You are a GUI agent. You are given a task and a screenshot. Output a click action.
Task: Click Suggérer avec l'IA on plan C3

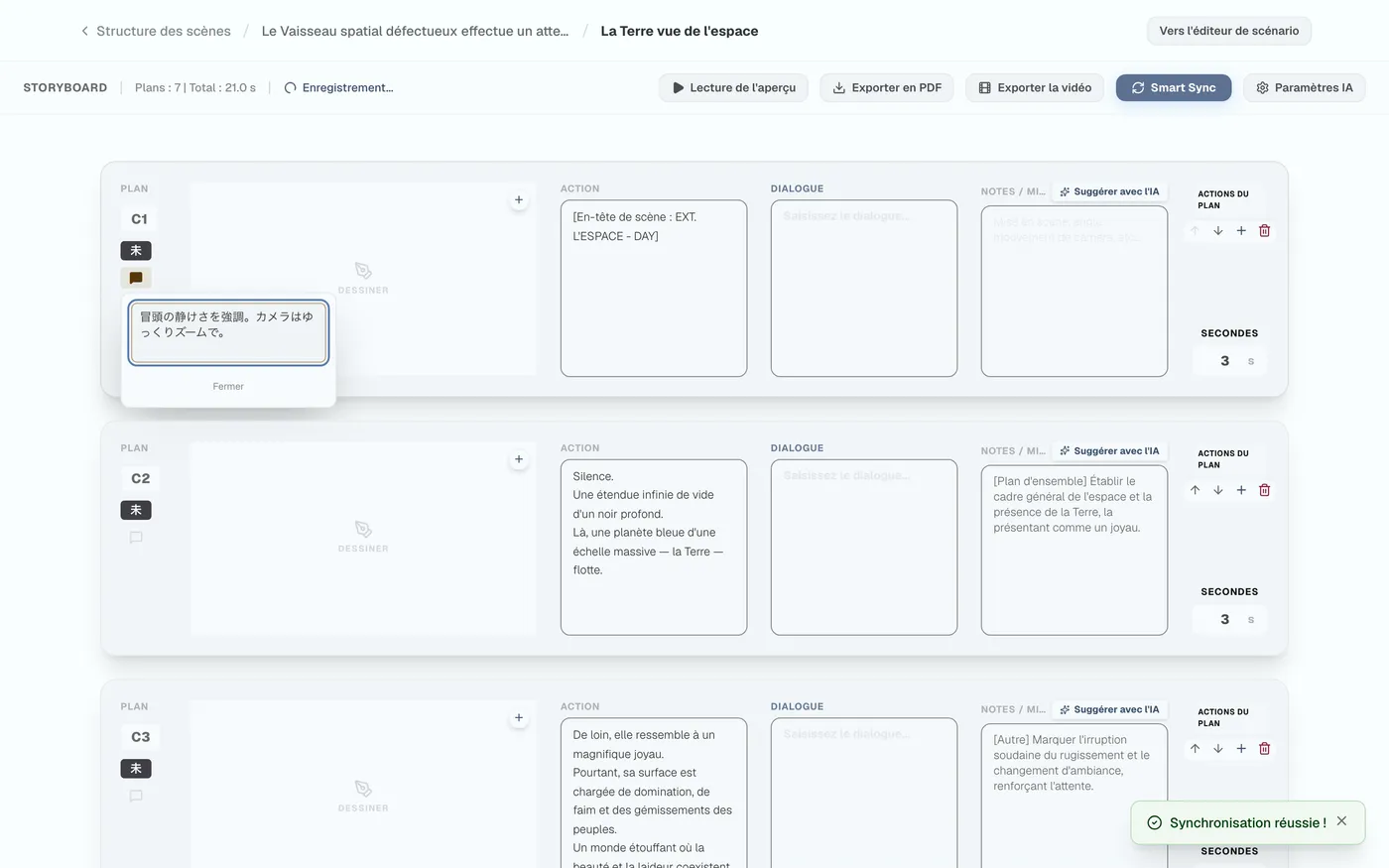pyautogui.click(x=1109, y=709)
